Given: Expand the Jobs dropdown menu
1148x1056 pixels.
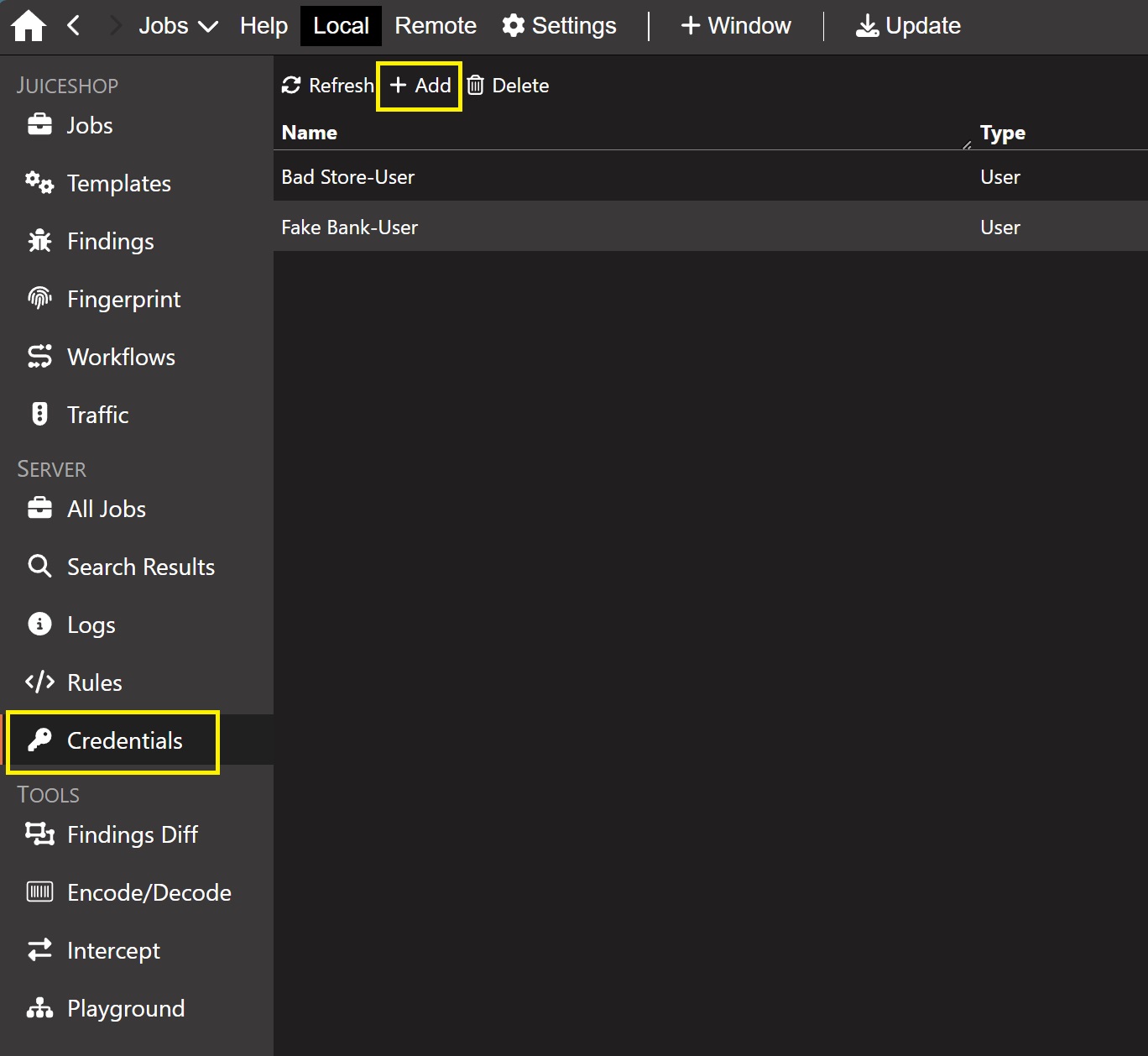Looking at the screenshot, I should click(x=178, y=26).
